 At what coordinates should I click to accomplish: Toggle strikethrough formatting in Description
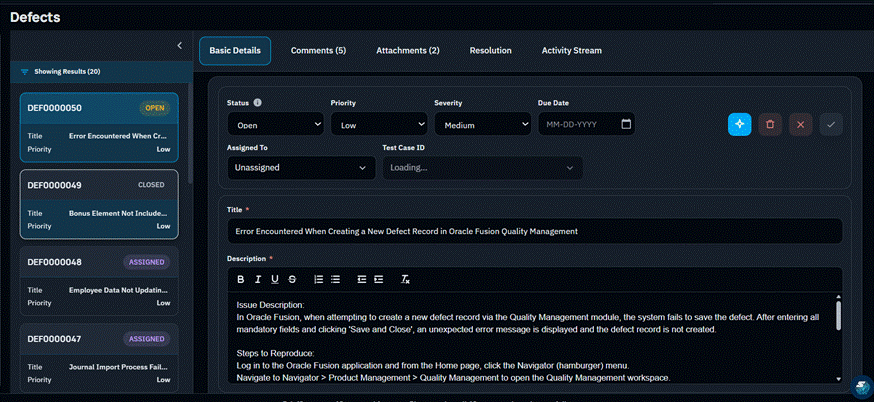[x=292, y=279]
